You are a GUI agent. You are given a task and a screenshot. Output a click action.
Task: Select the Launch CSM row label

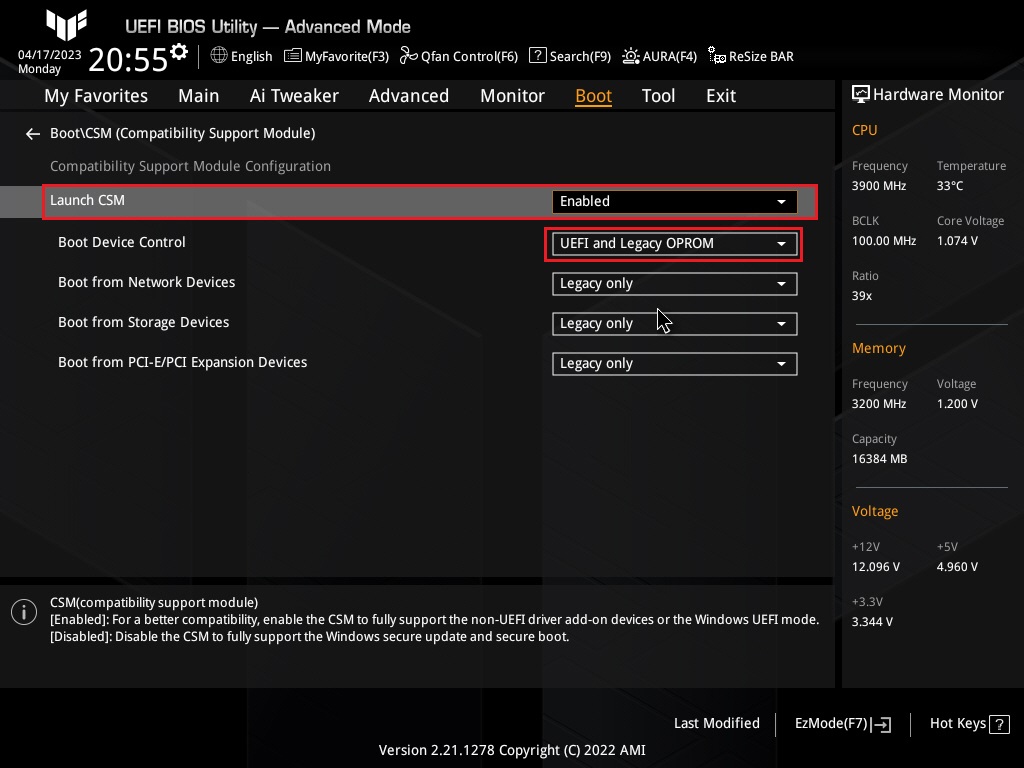tap(87, 200)
